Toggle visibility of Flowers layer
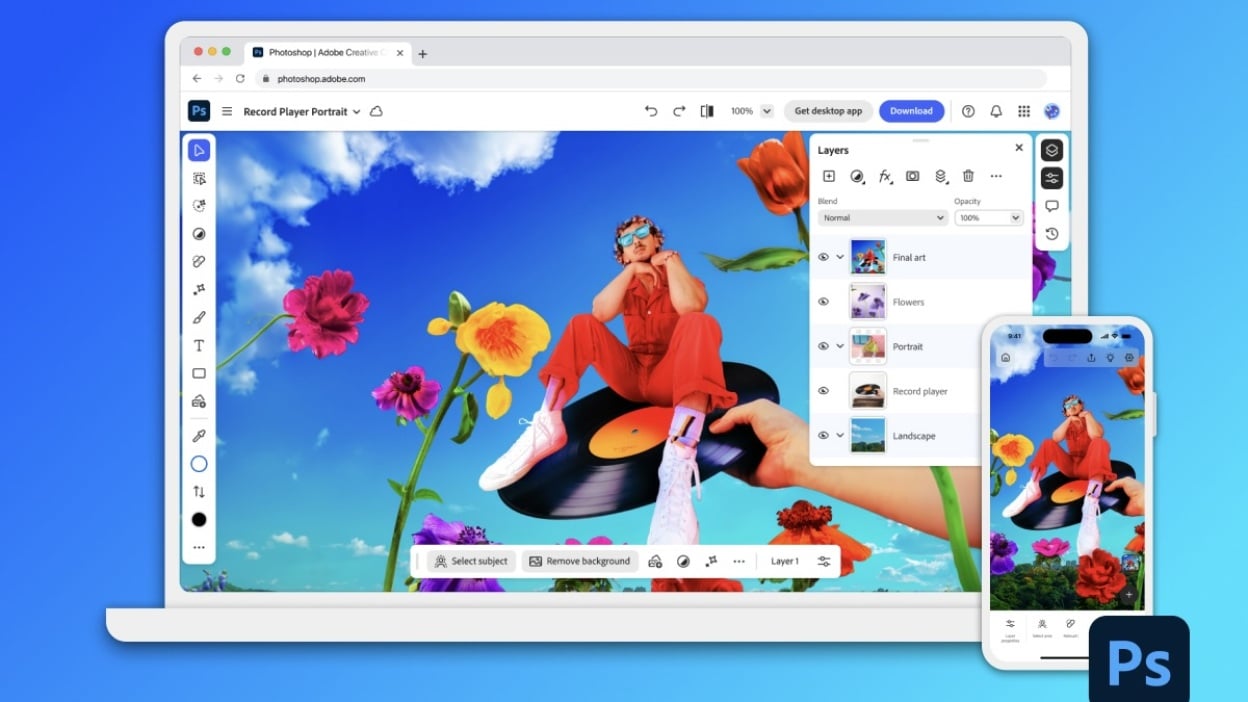The image size is (1248, 702). 824,302
